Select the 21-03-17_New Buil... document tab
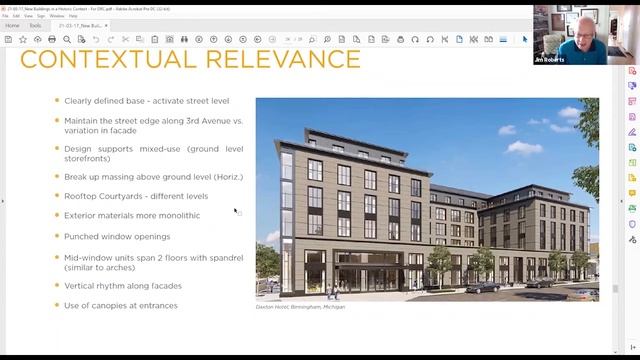640x360 pixels. 80,25
